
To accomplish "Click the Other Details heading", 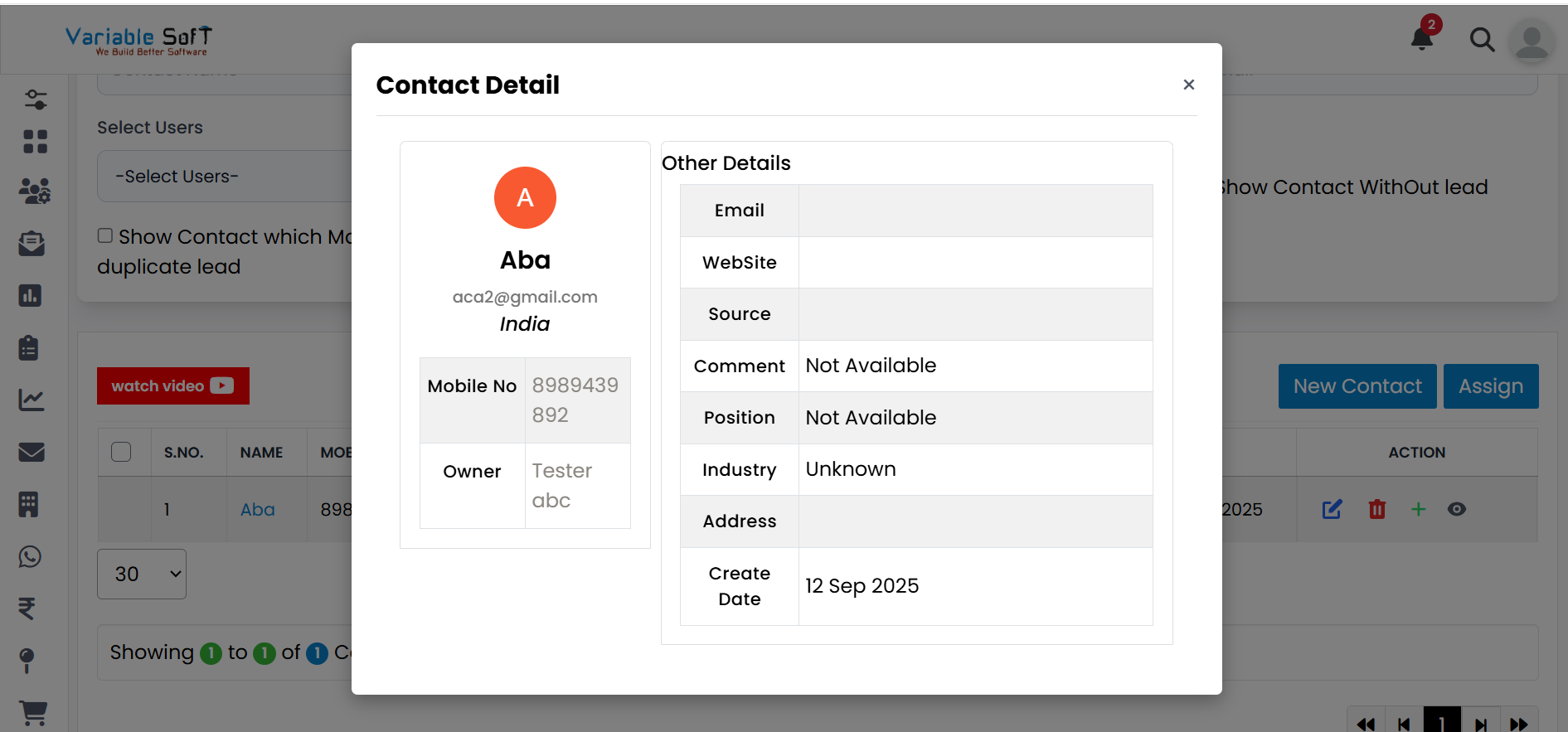I will coord(726,163).
